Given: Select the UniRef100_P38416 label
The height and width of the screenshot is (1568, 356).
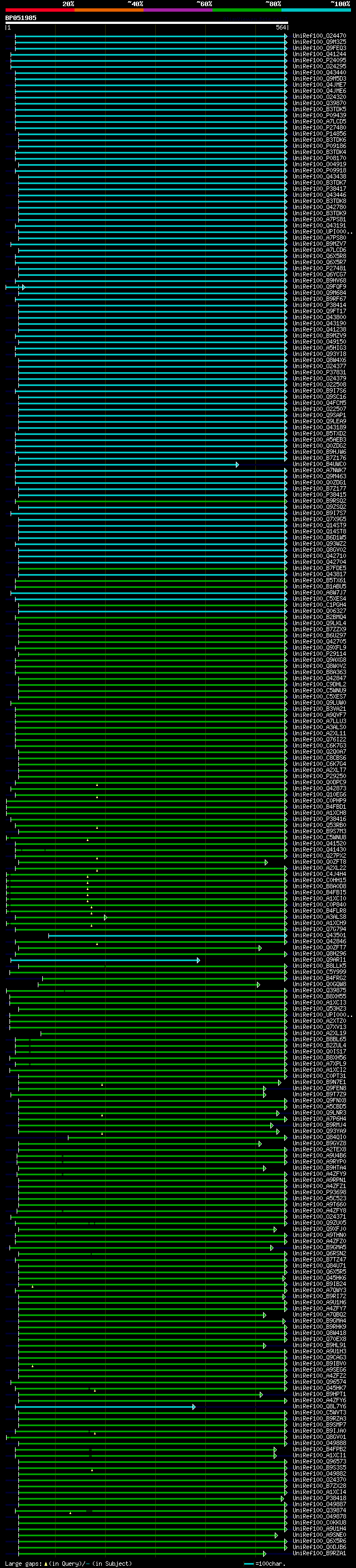Looking at the screenshot, I should click(x=319, y=819).
